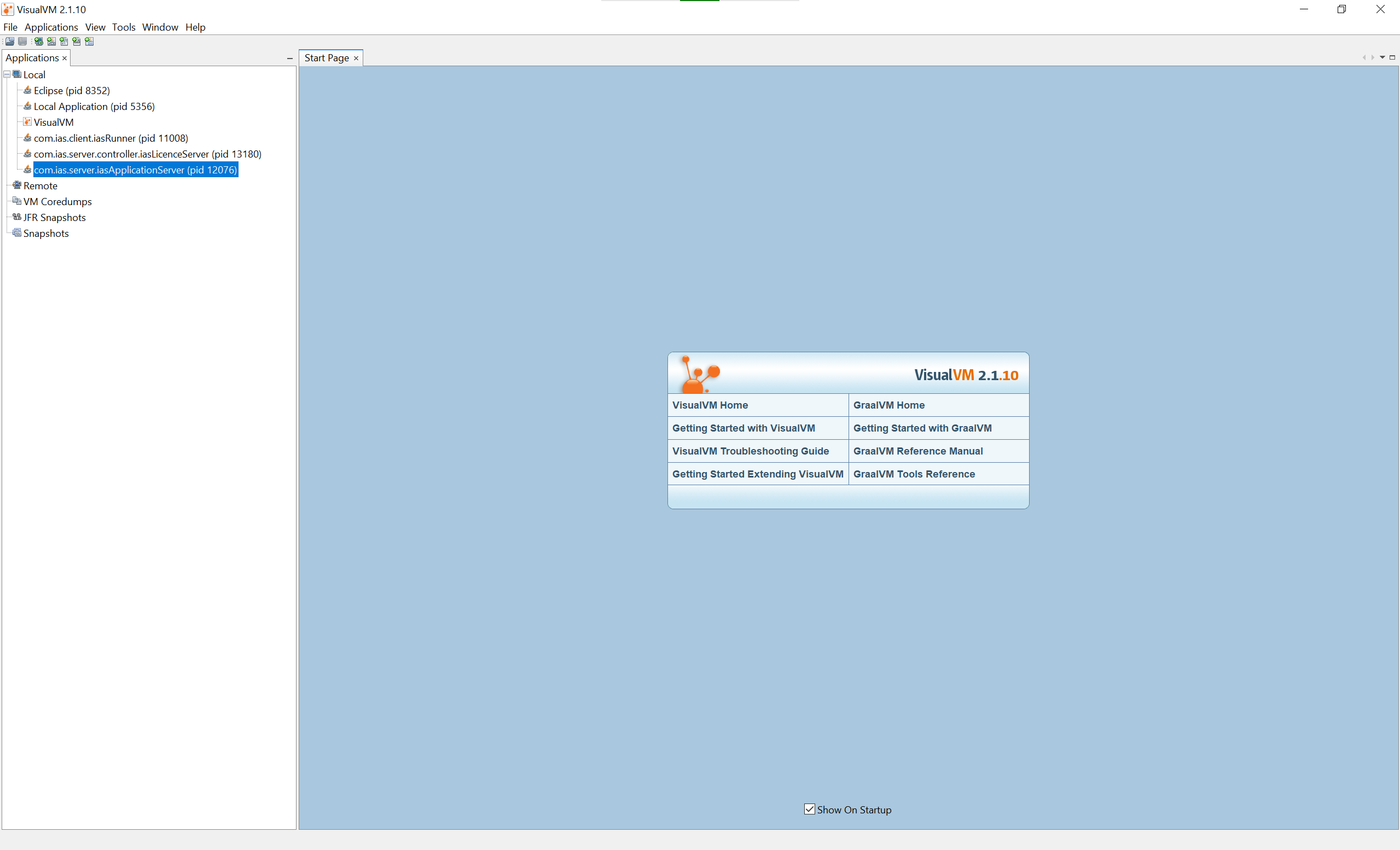
Task: Click the Snapshots node icon
Action: click(x=17, y=233)
